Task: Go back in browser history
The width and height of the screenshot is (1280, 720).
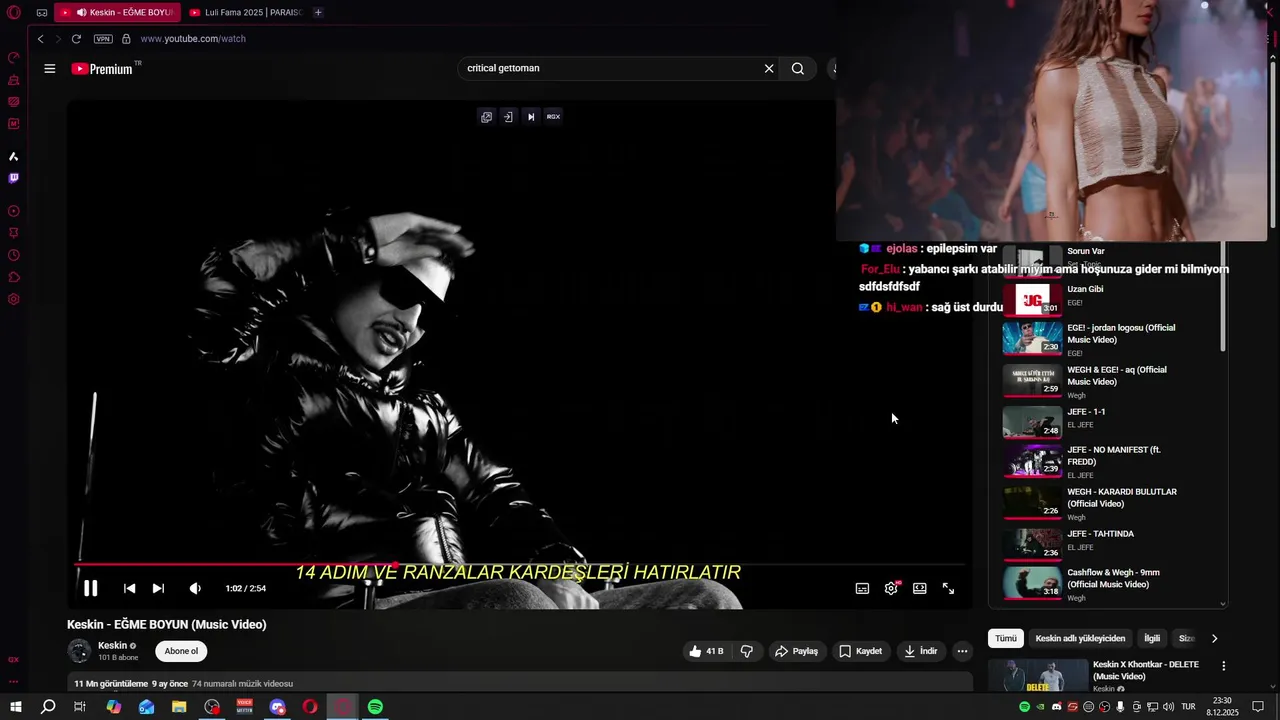Action: (x=40, y=39)
